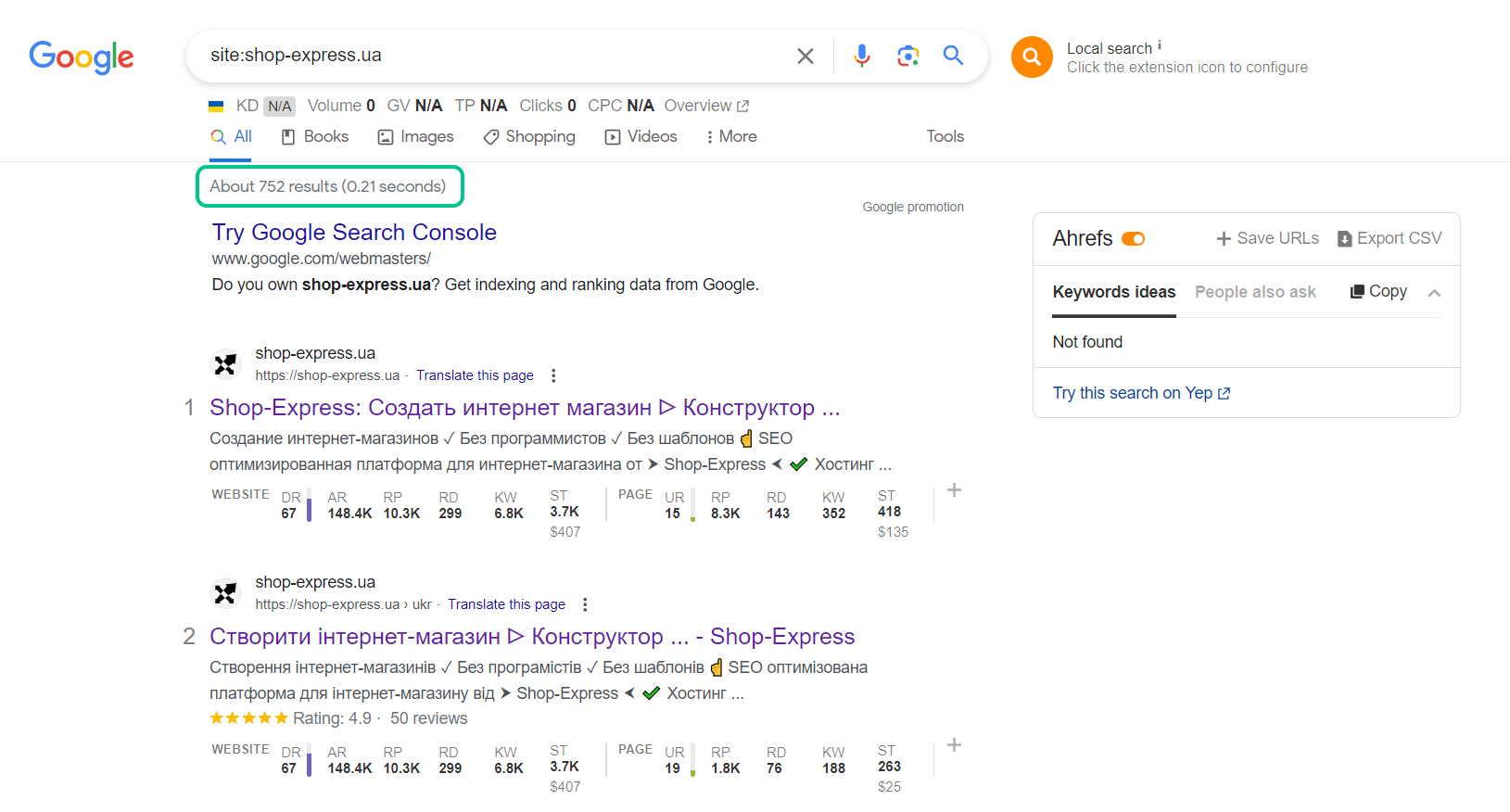Screen dimensions: 1510x812
Task: Start voice search with the microphone icon
Action: click(862, 56)
